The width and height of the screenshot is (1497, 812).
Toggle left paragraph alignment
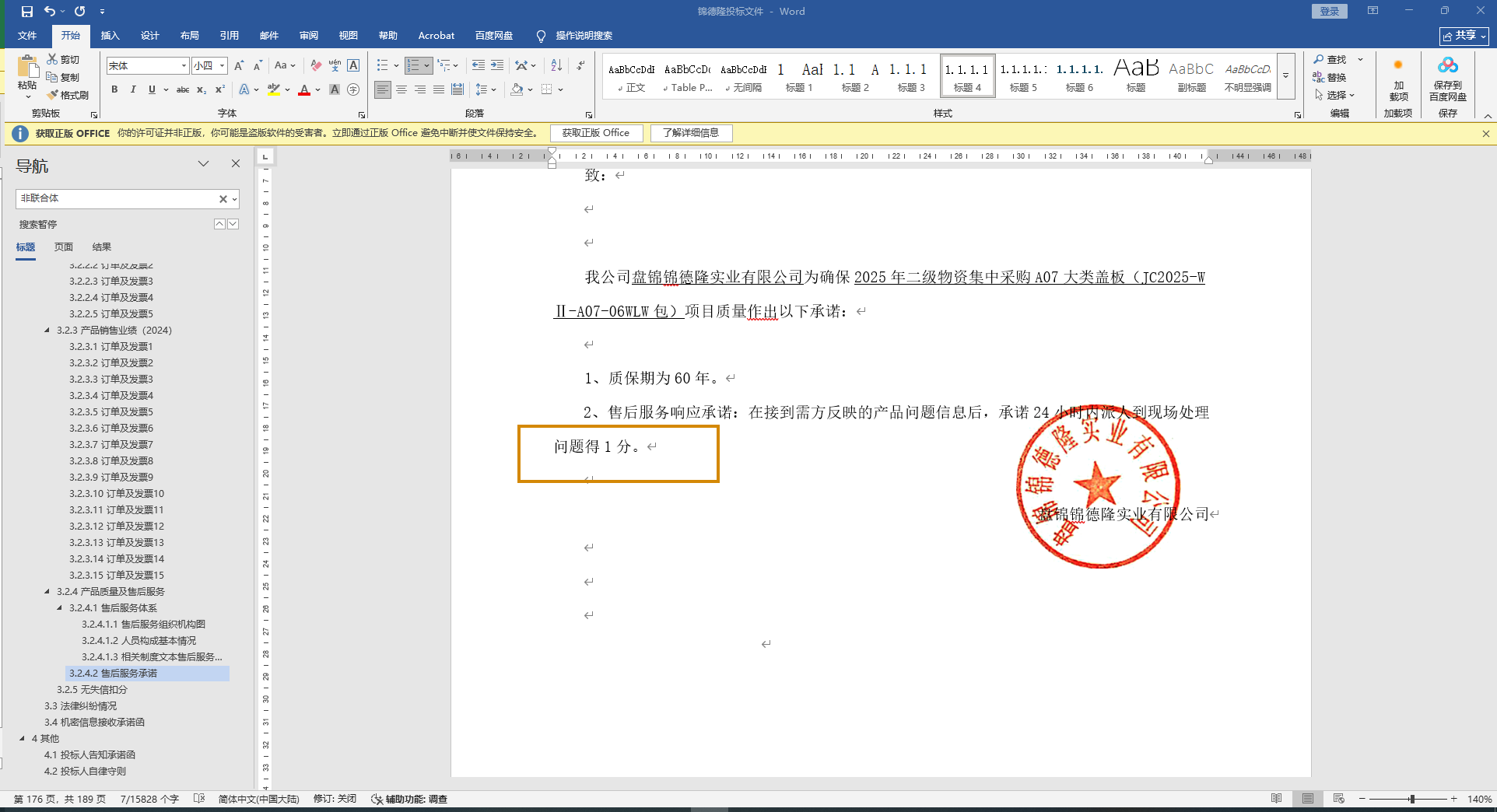383,89
